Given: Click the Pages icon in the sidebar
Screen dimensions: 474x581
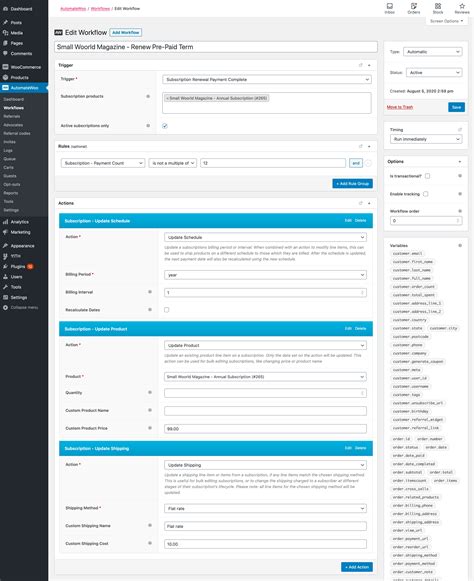Looking at the screenshot, I should click(6, 43).
